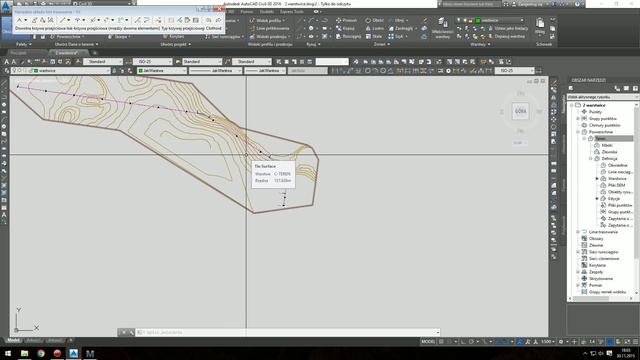
Task: Open the Korytarz ribbon button
Action: (x=173, y=37)
